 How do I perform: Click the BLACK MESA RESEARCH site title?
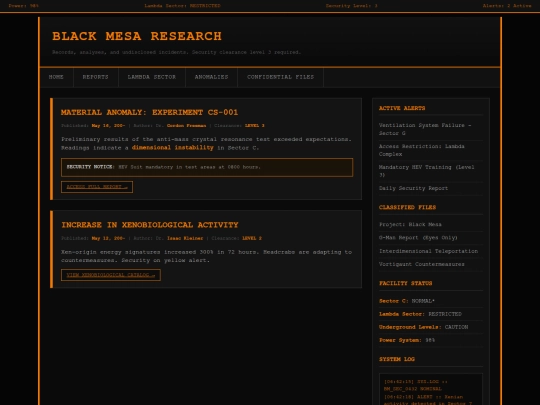(137, 36)
